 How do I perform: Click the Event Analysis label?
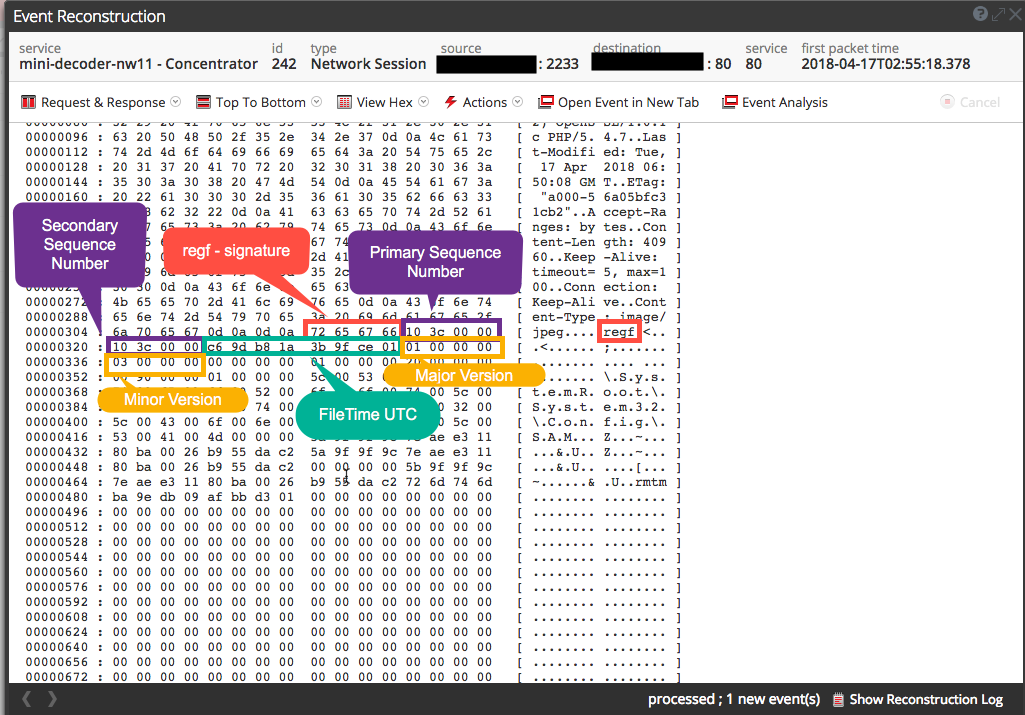(x=784, y=102)
